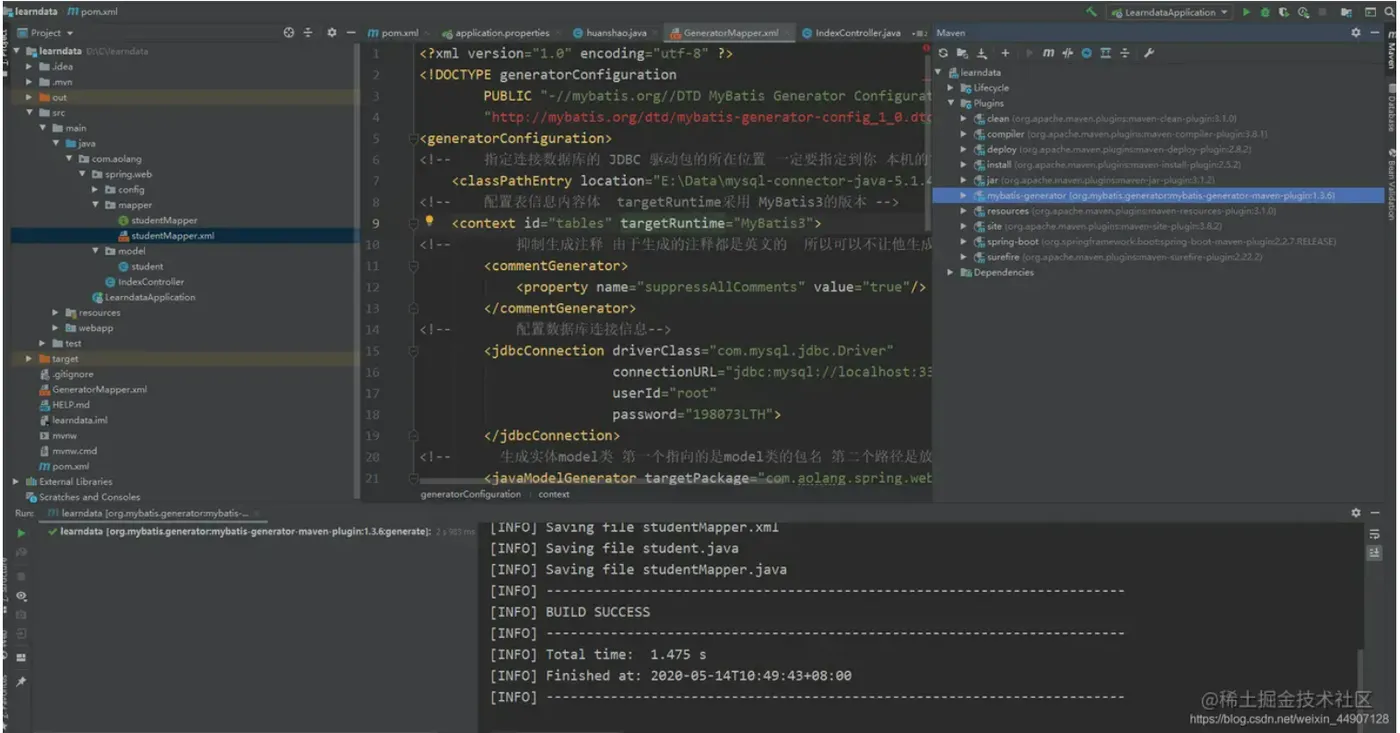
Task: Expand the out folder
Action: (x=30, y=98)
